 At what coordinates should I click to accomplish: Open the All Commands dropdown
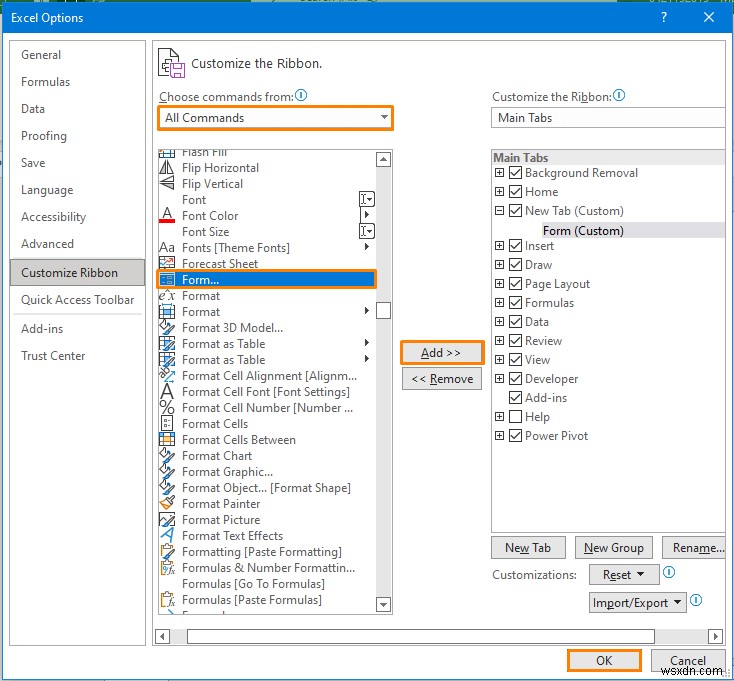tap(276, 117)
